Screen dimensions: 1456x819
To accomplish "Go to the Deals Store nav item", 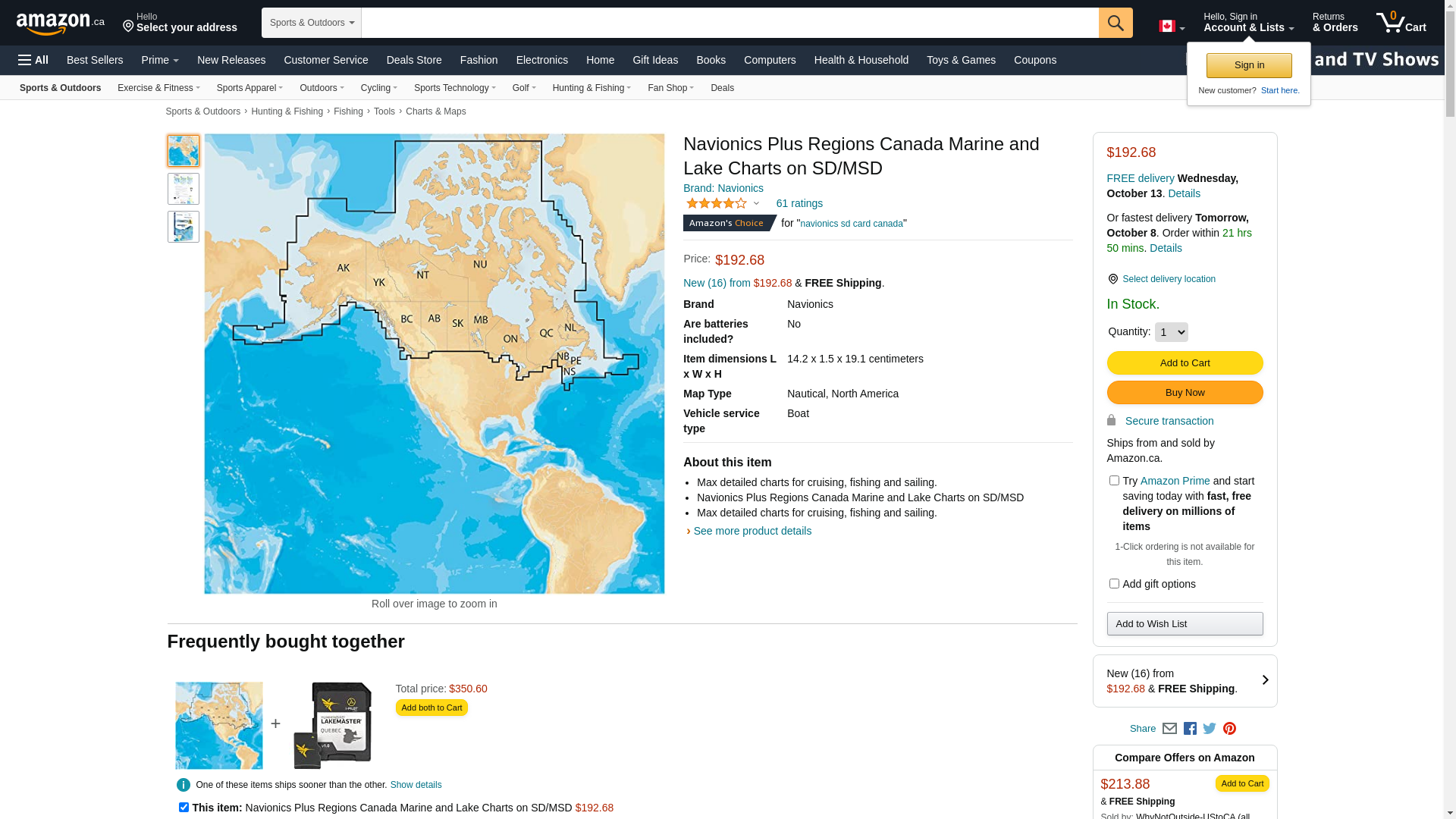I will pos(413,60).
